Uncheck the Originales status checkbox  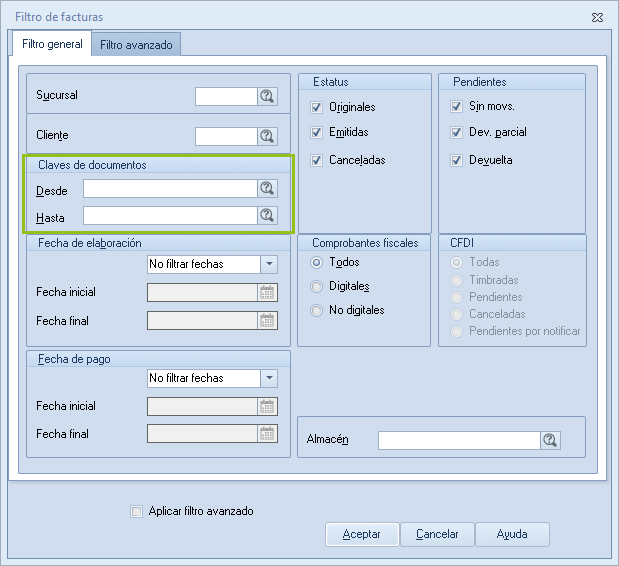[317, 107]
